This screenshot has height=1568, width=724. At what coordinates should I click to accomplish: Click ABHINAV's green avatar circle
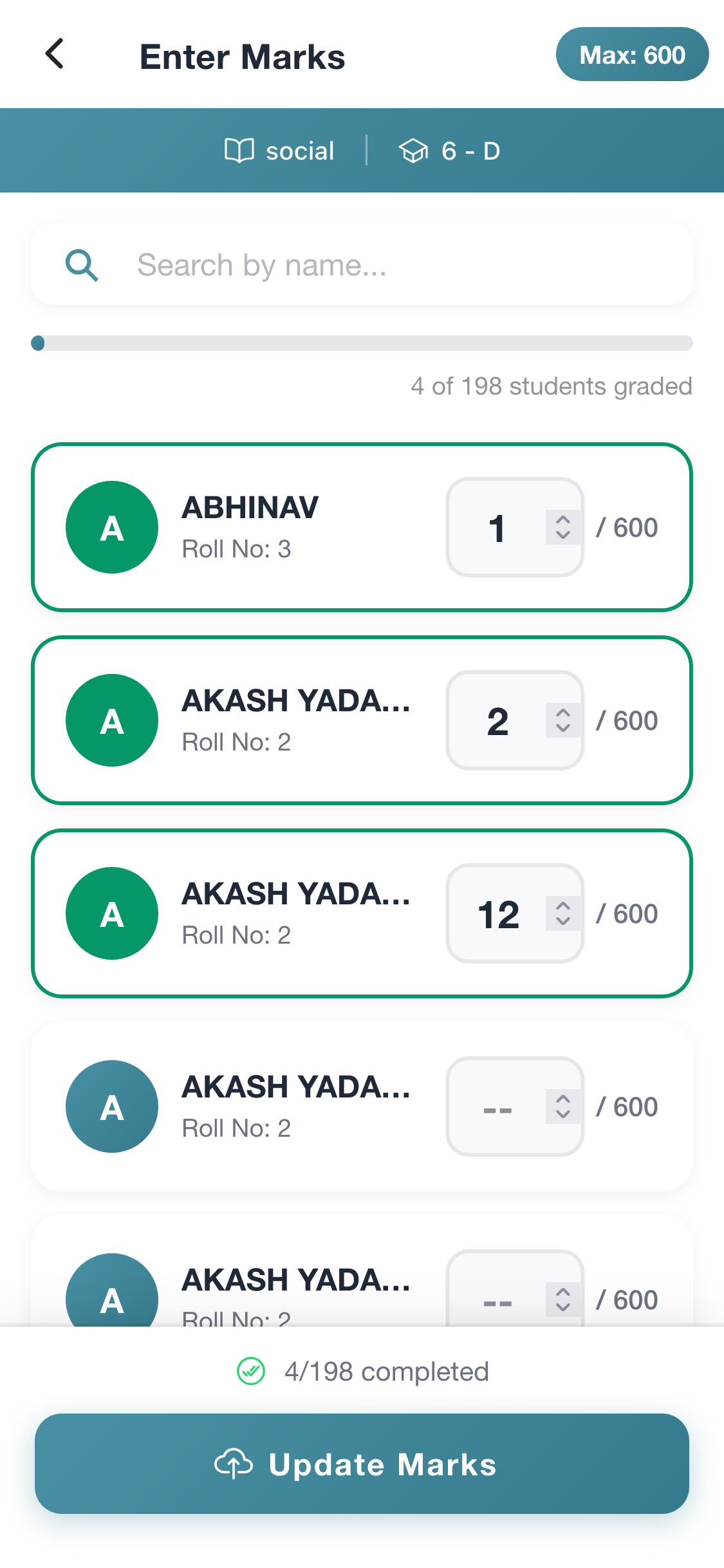(x=112, y=527)
